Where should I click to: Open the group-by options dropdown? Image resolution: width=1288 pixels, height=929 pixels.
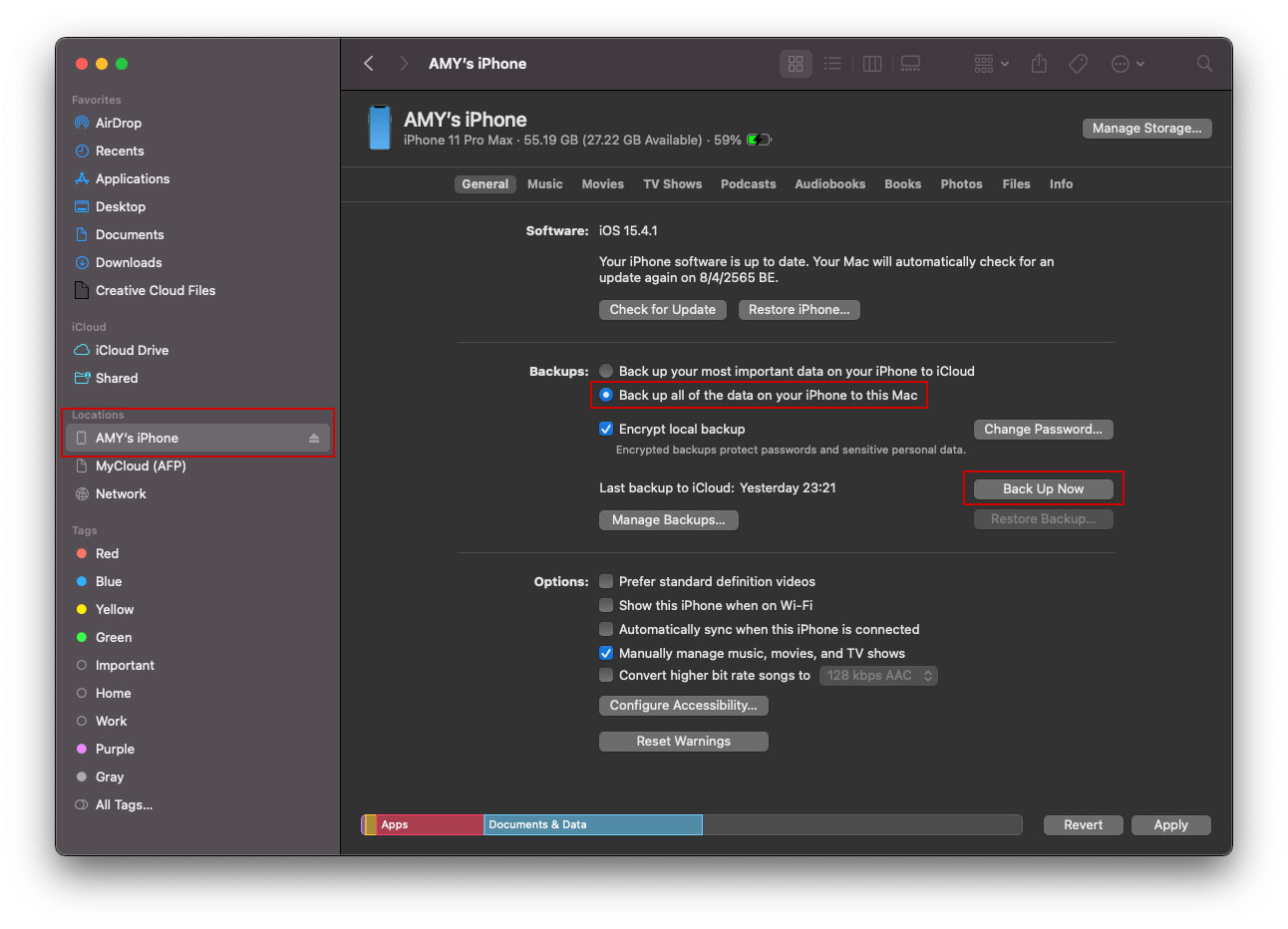(991, 64)
